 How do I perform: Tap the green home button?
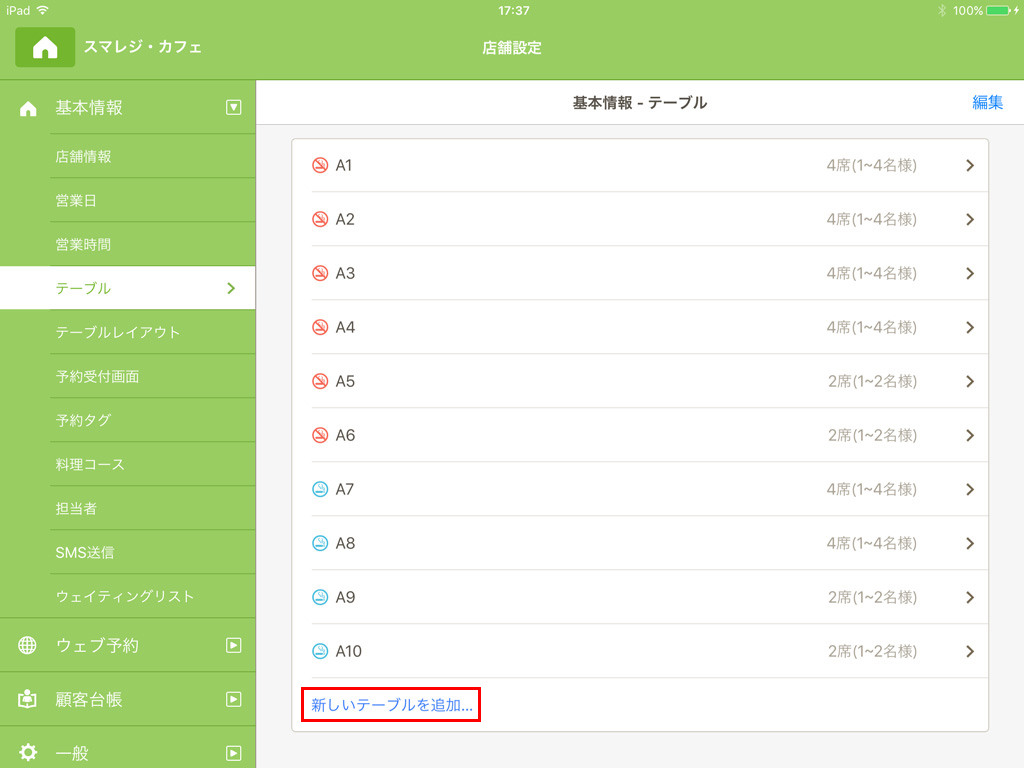click(x=45, y=47)
